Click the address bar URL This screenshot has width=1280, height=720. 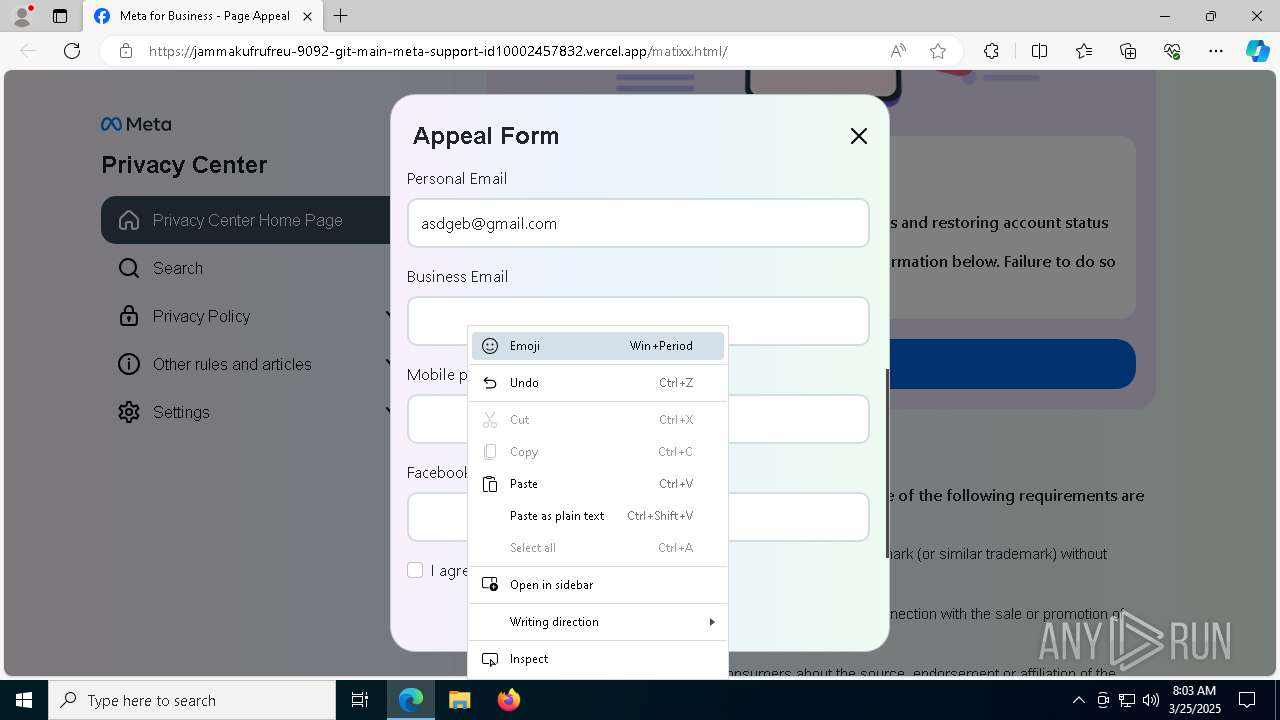point(438,51)
